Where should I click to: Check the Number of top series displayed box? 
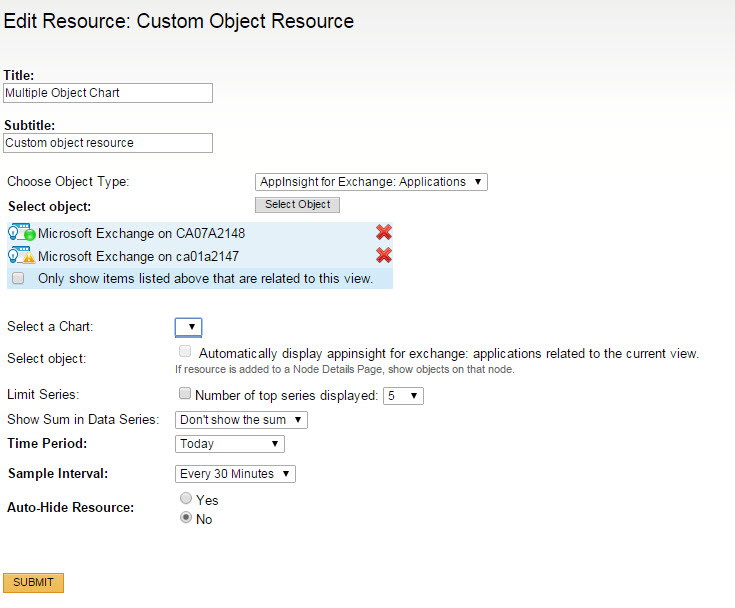[x=185, y=393]
